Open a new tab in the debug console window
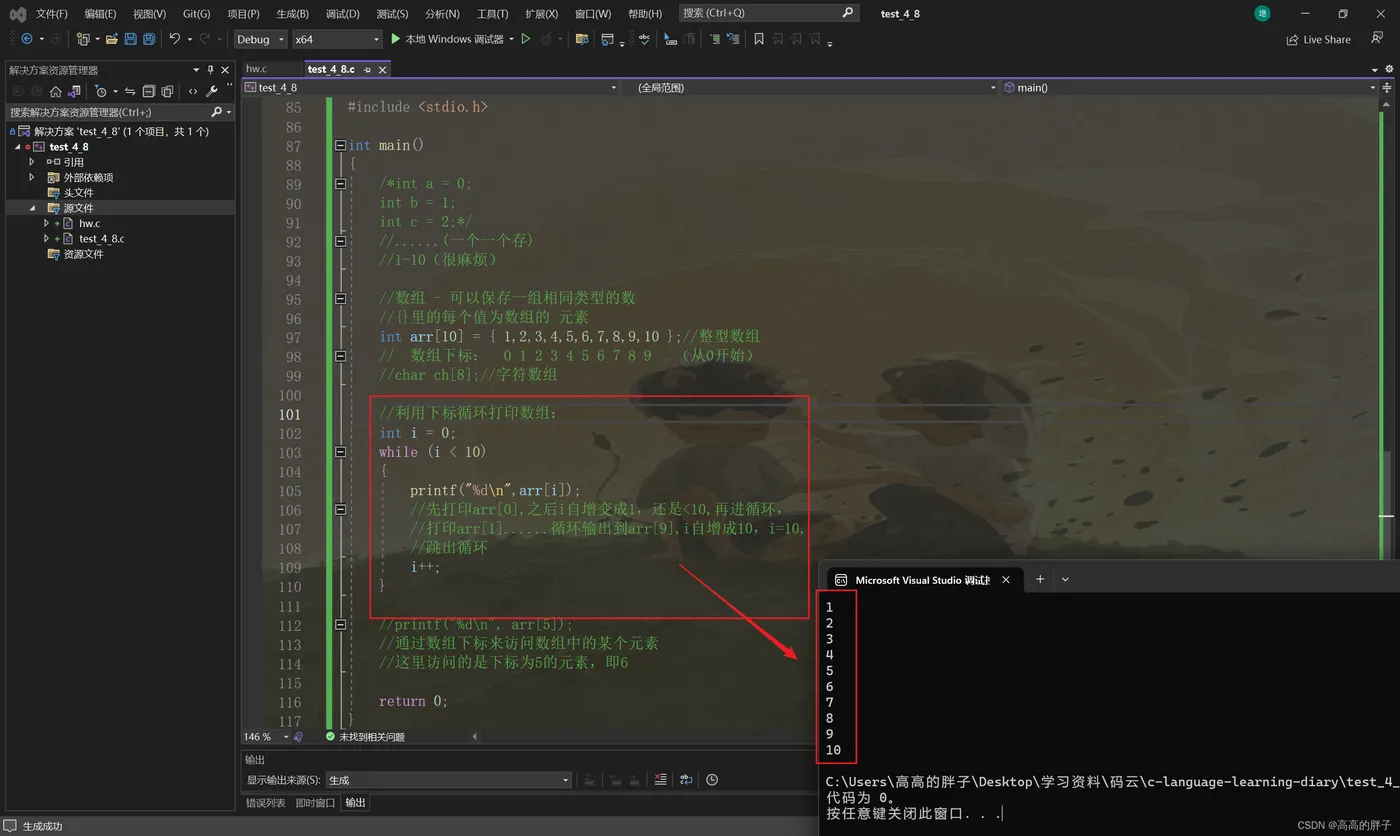 (1040, 579)
